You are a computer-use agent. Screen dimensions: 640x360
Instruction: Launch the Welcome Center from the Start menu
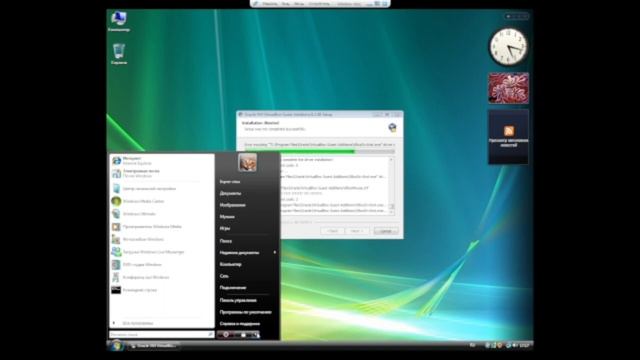161,189
